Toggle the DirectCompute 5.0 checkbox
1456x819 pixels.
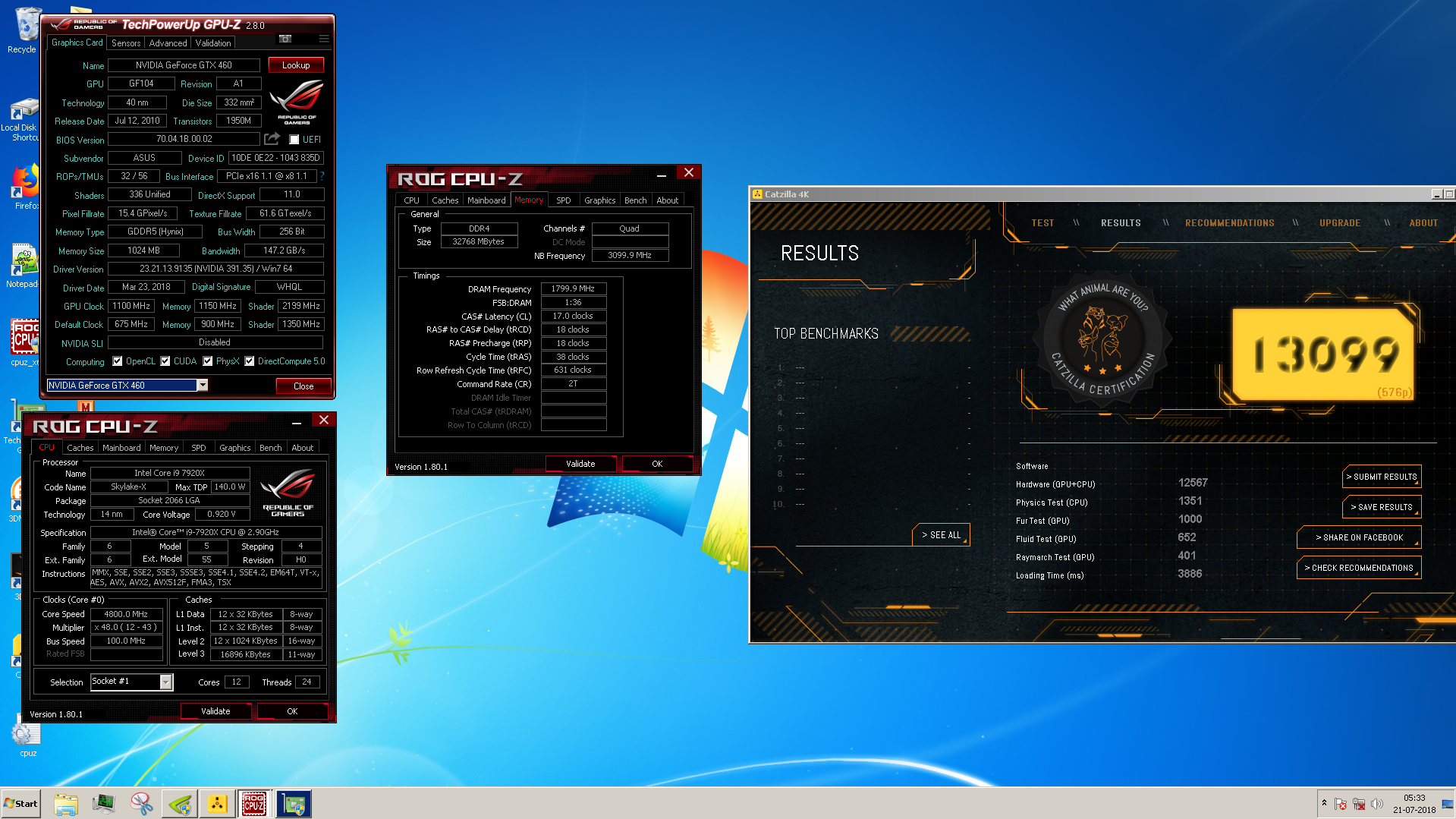pyautogui.click(x=249, y=361)
